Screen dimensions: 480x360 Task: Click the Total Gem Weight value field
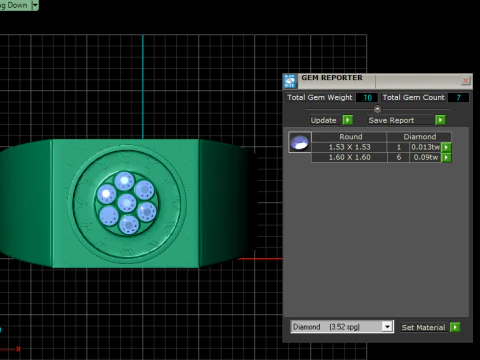pos(367,98)
